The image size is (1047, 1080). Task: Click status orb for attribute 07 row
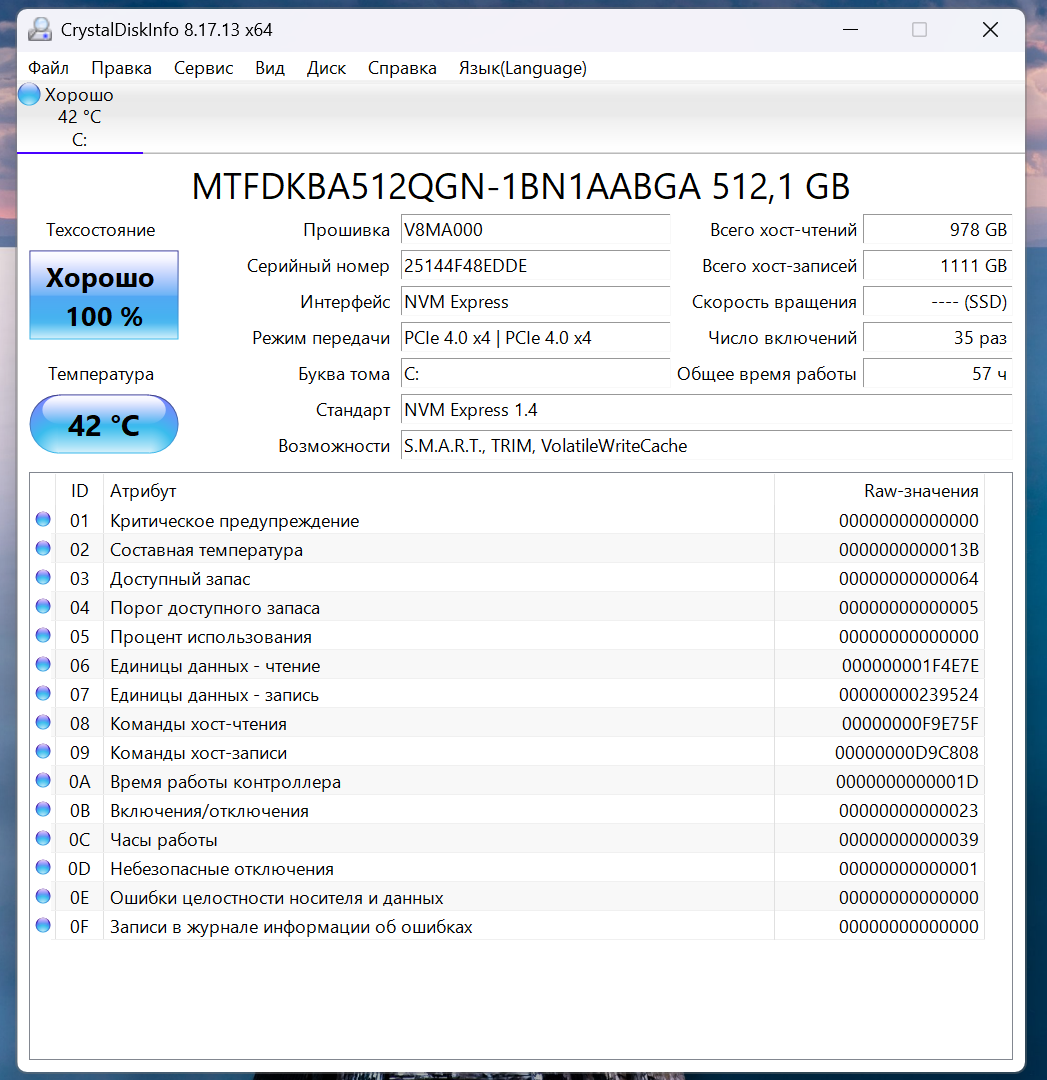tap(43, 693)
